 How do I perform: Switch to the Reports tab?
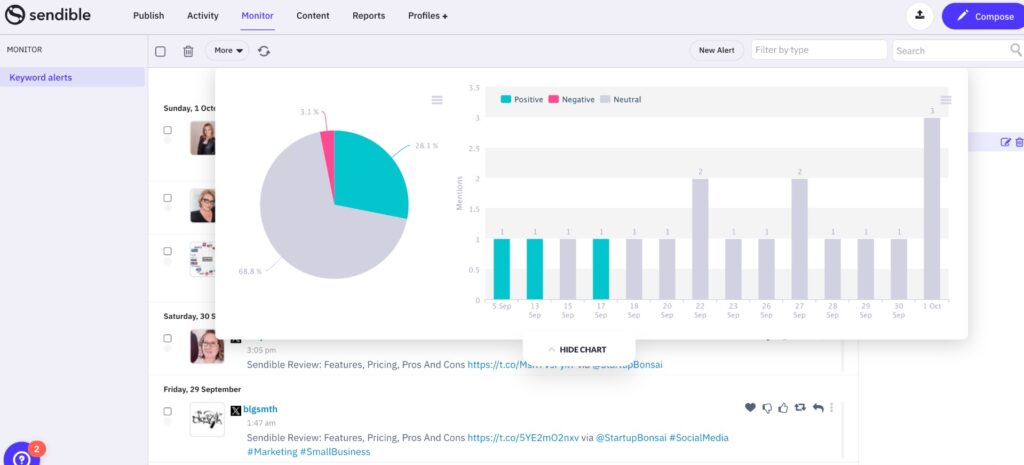click(370, 16)
